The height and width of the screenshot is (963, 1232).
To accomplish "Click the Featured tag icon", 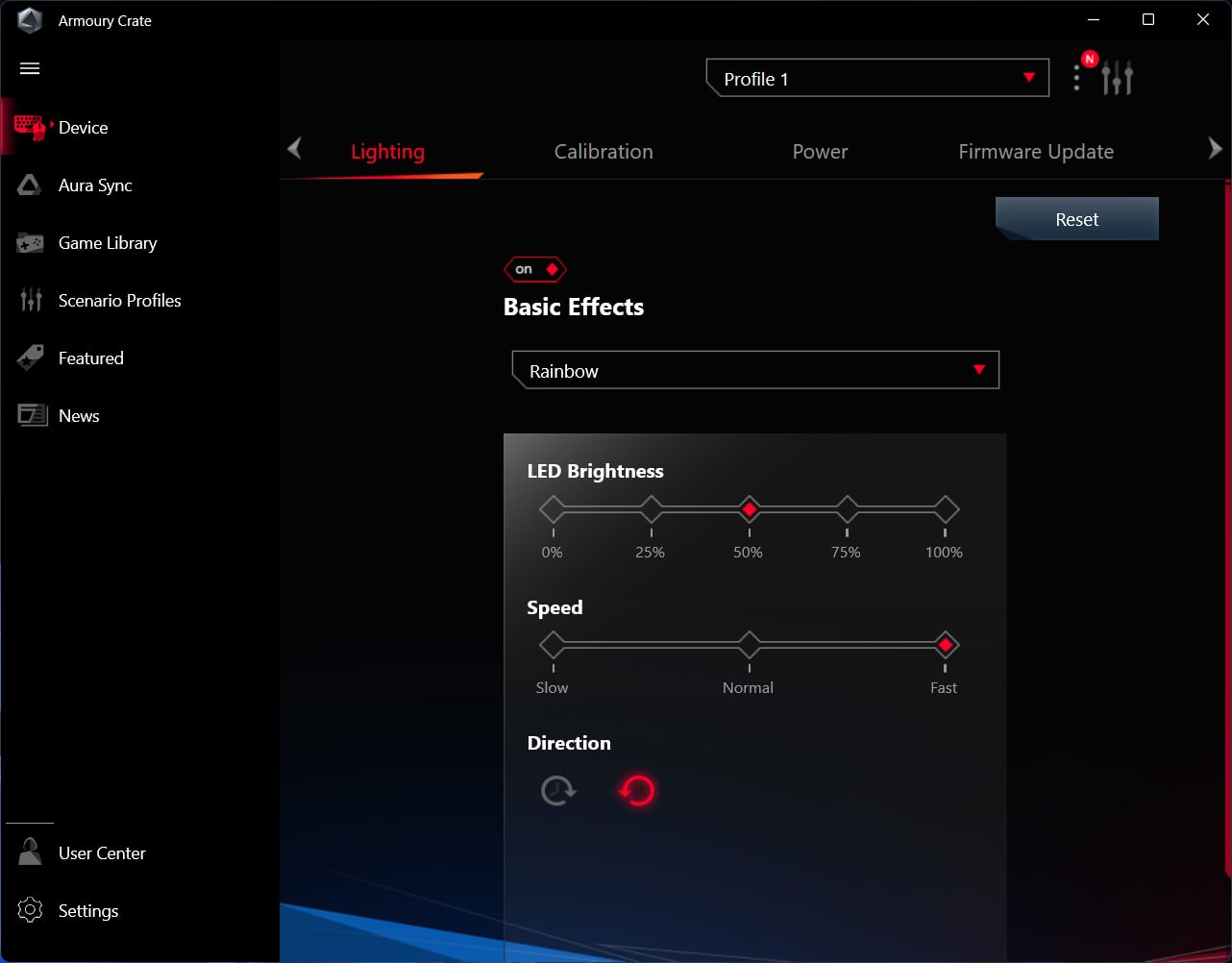I will (x=31, y=358).
